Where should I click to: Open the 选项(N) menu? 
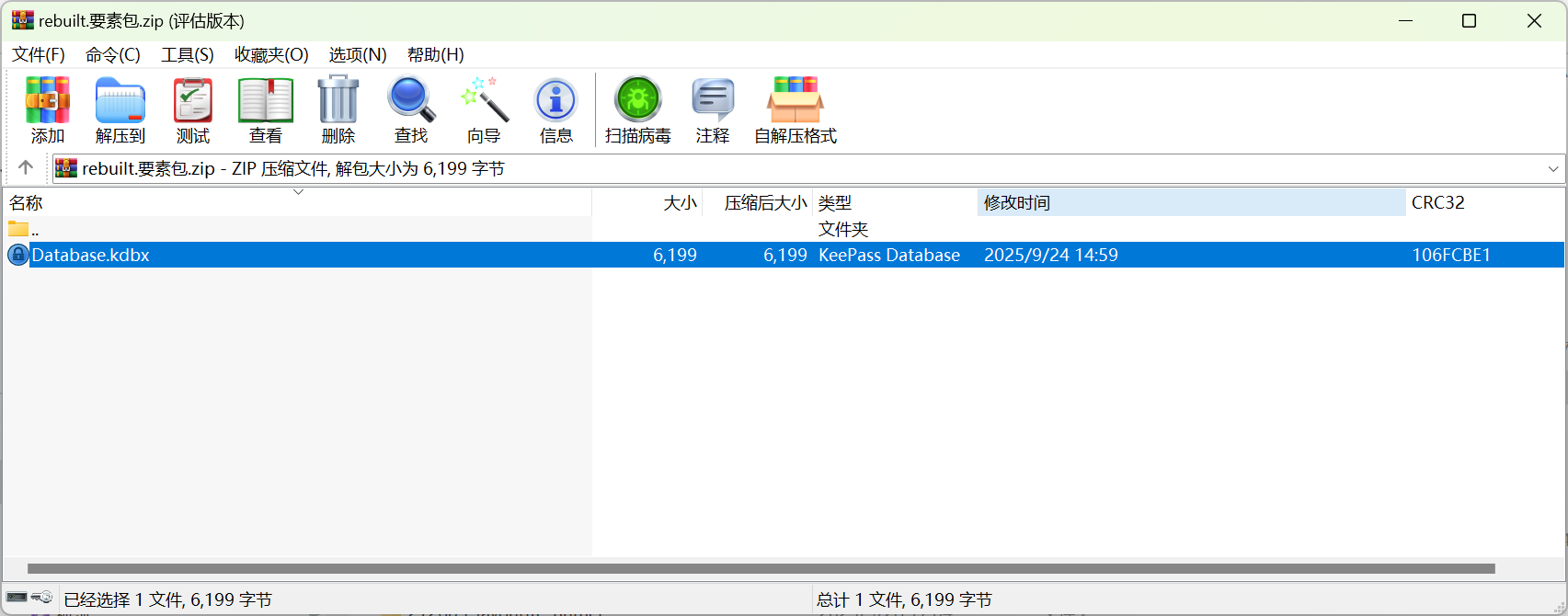pyautogui.click(x=358, y=55)
